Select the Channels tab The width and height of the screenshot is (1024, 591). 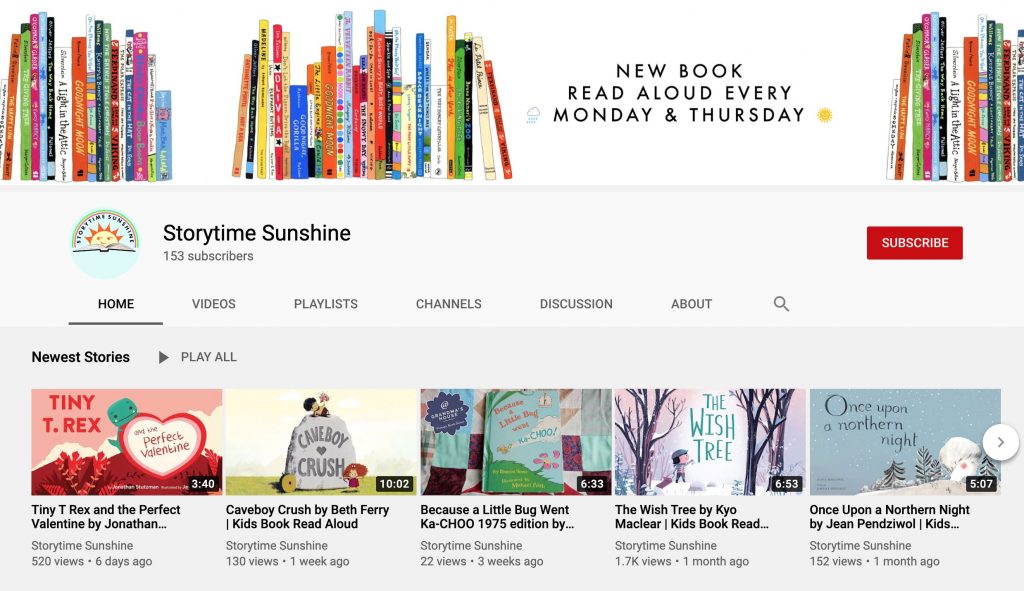click(x=448, y=304)
